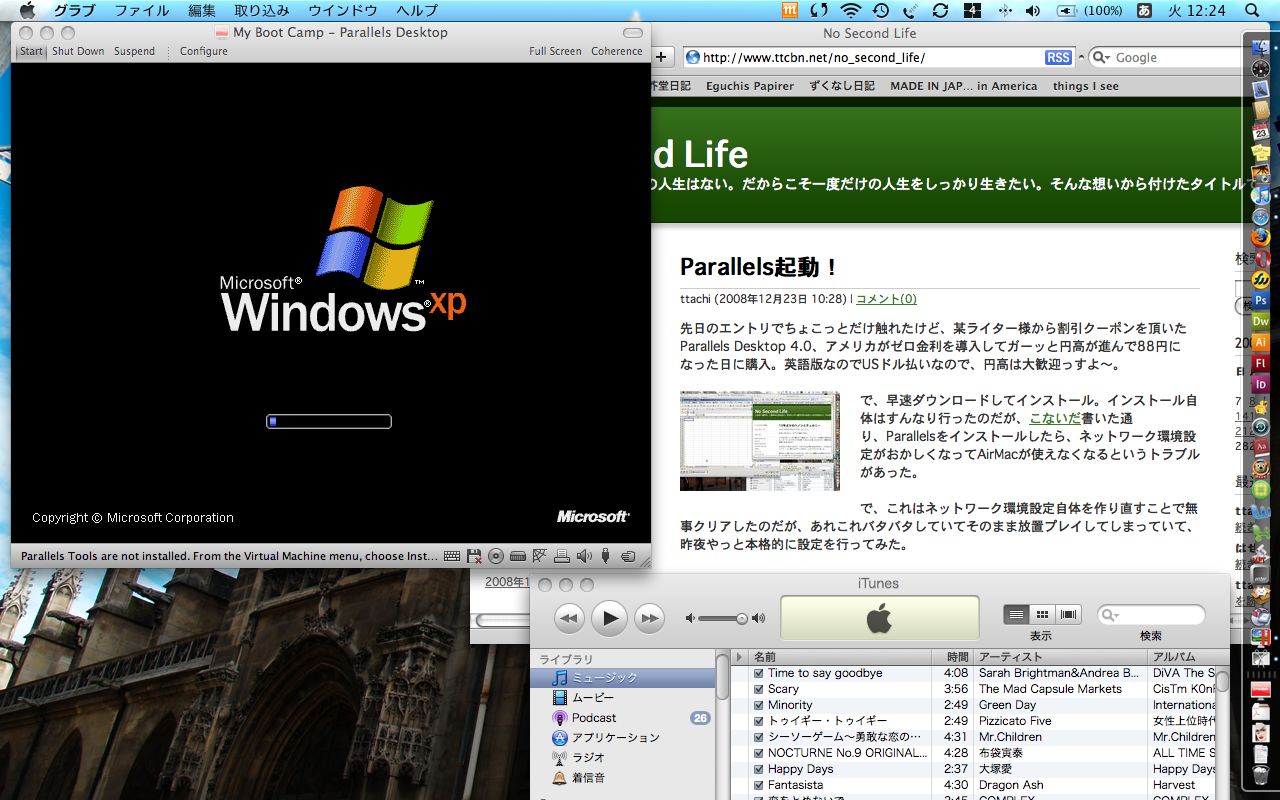The width and height of the screenshot is (1280, 800).
Task: Open Eguchis Papirer bookmark
Action: tap(750, 86)
